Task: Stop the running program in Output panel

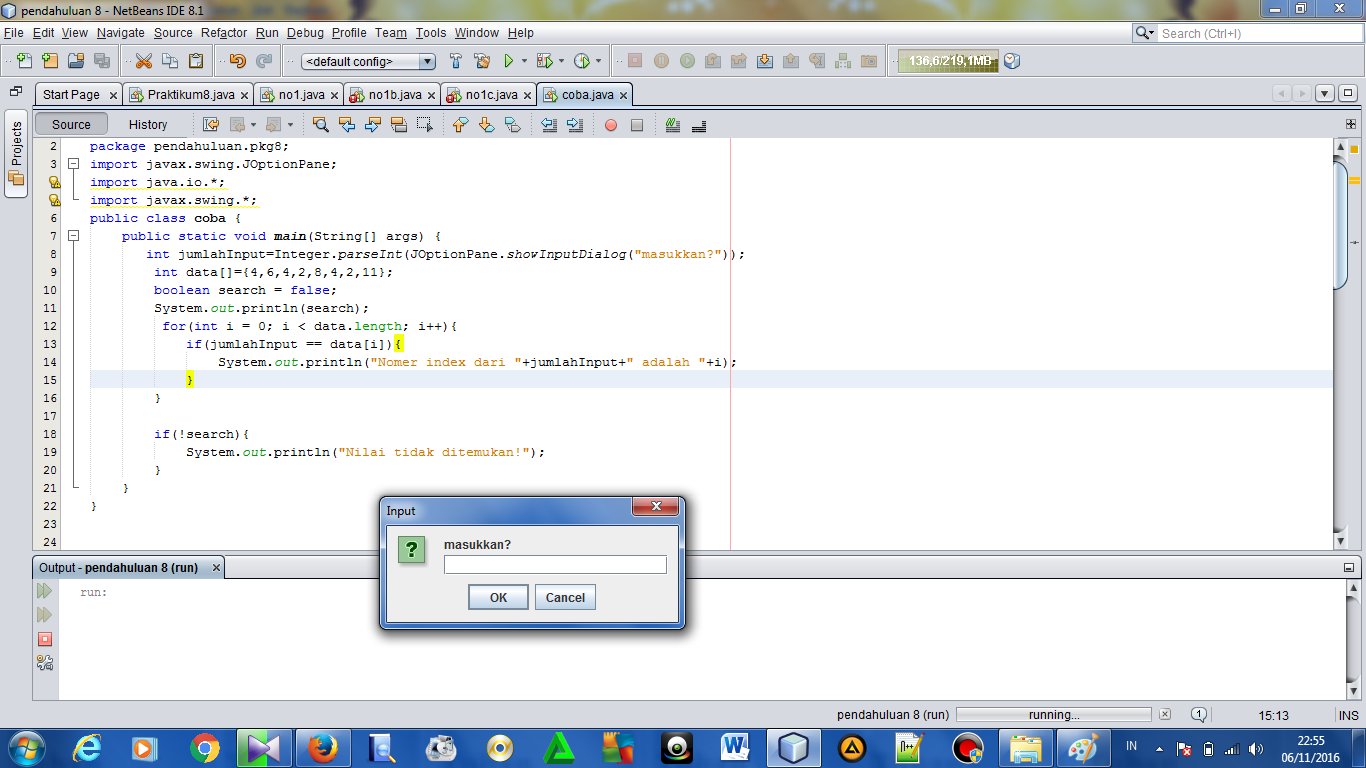Action: (x=45, y=639)
